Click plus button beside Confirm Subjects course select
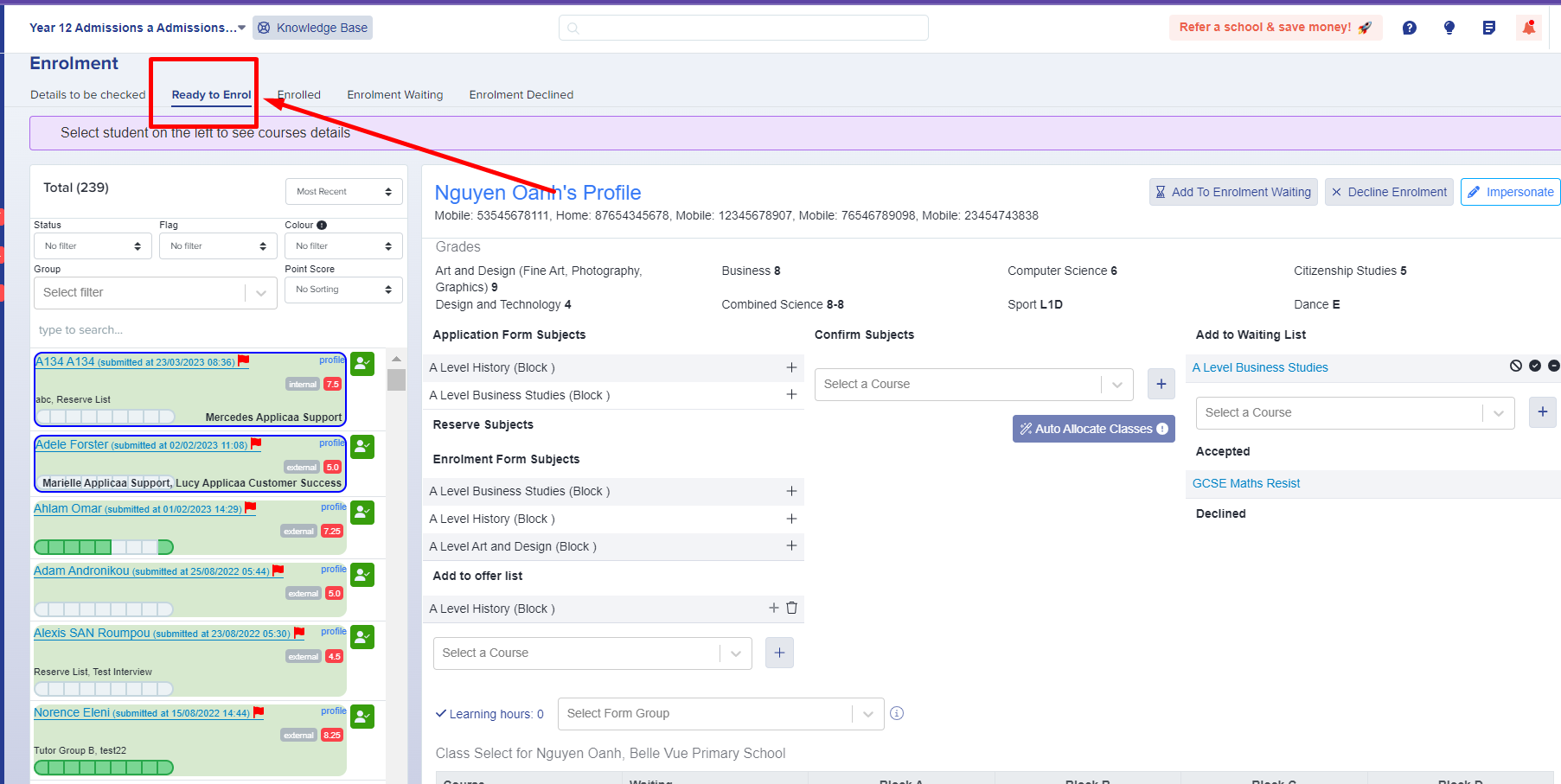The image size is (1561, 784). coord(1161,384)
